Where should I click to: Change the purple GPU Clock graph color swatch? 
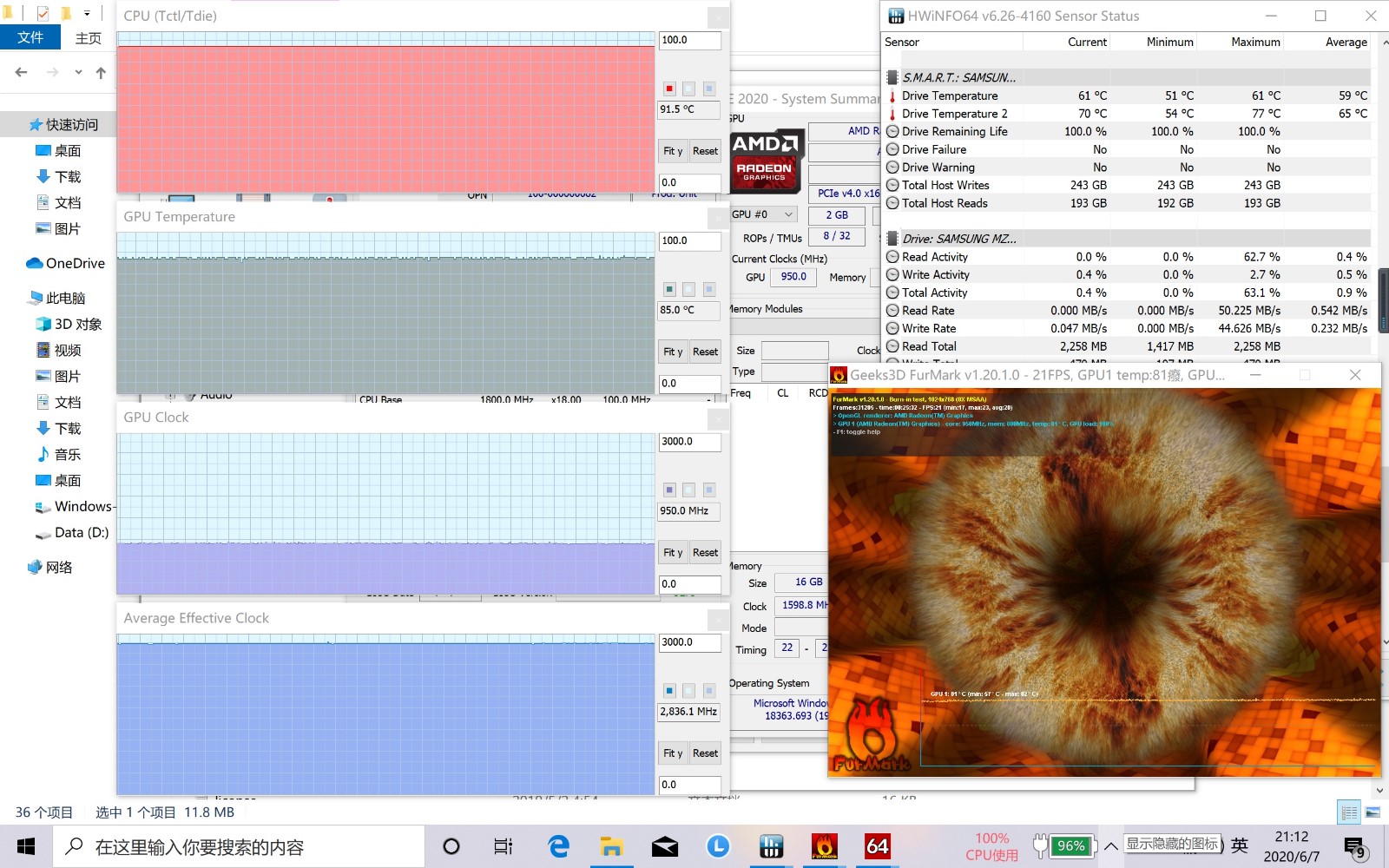669,490
